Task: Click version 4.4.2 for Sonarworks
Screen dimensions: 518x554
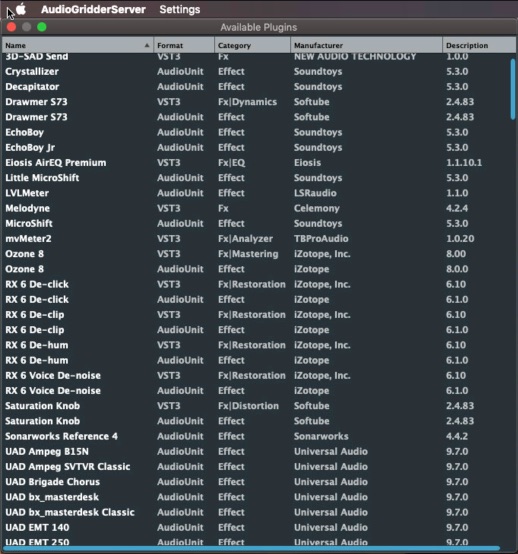Action: 457,436
